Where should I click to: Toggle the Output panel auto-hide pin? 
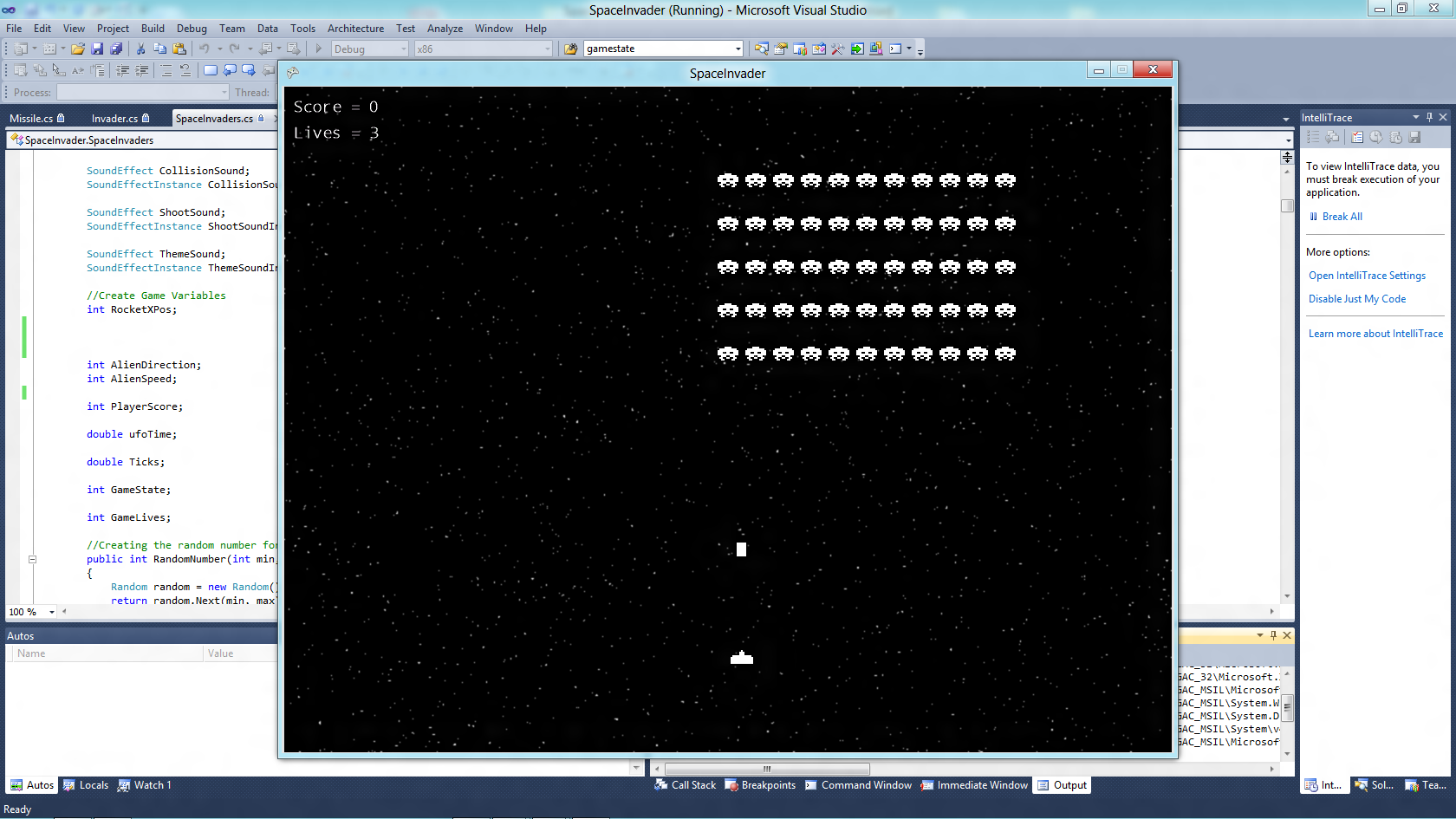[x=1273, y=635]
